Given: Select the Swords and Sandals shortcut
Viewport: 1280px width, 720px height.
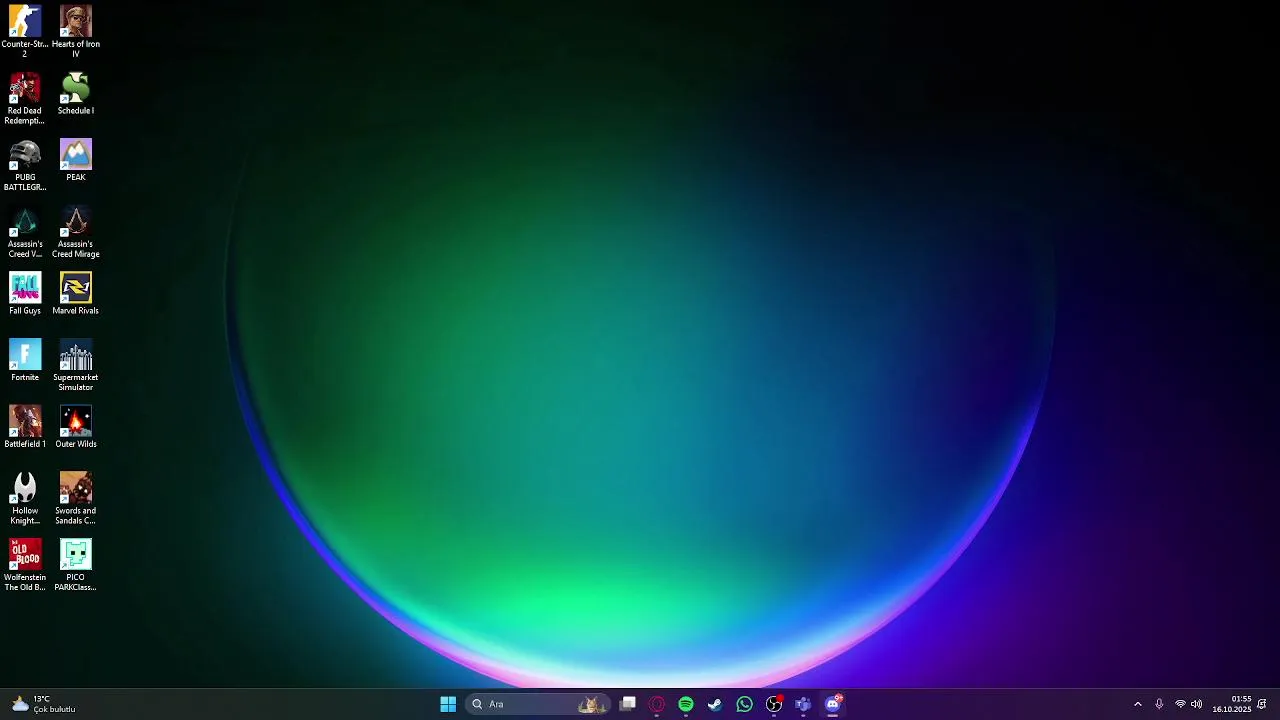Looking at the screenshot, I should click(x=76, y=498).
